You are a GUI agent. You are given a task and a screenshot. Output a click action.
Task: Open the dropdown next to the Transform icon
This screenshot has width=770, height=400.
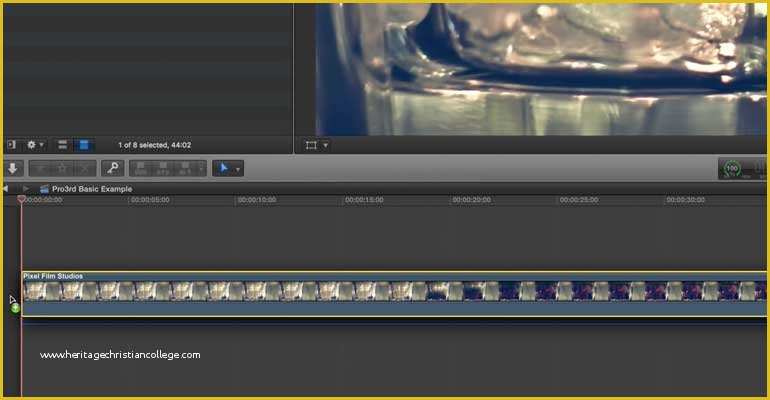(x=325, y=145)
